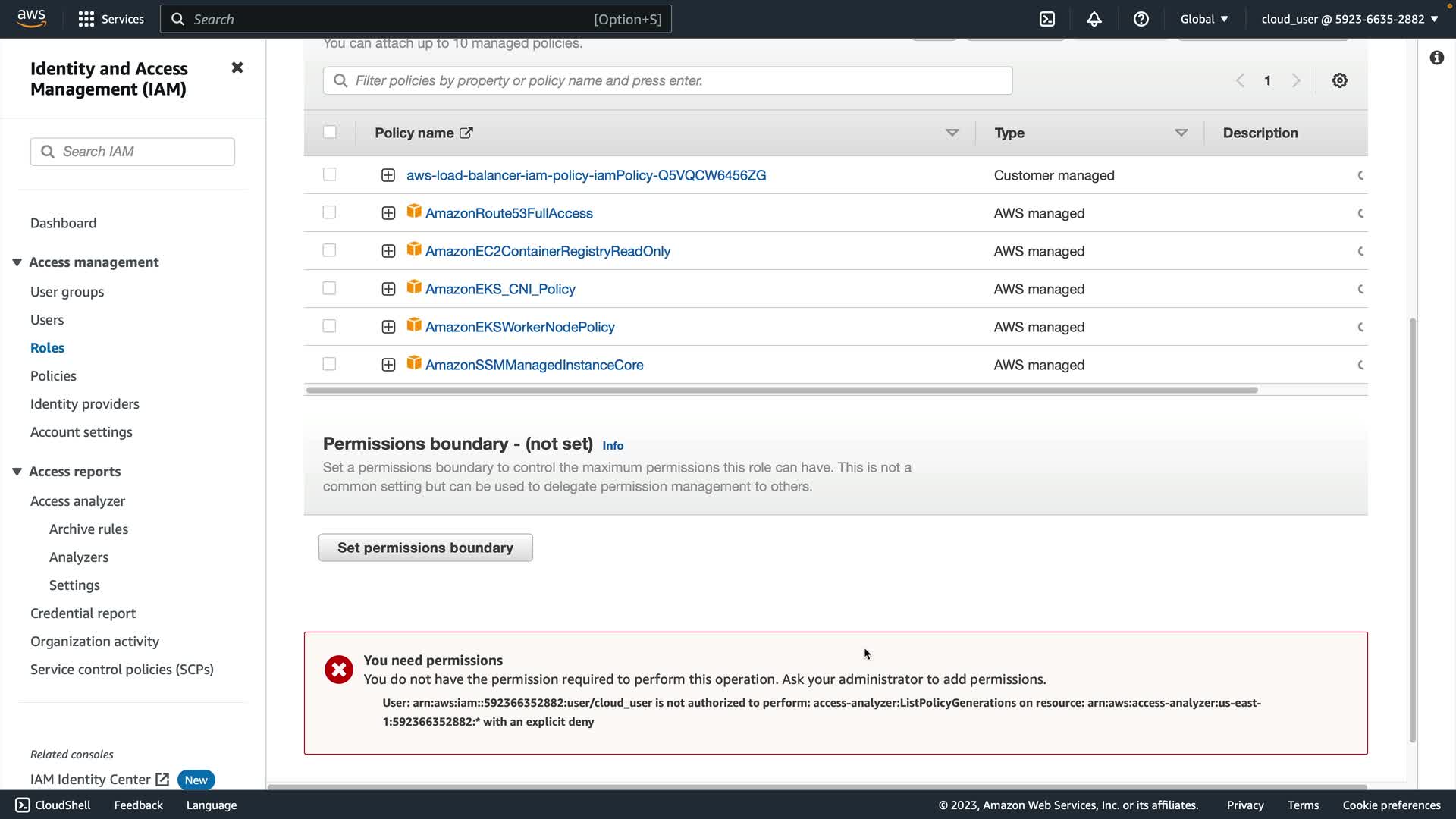Close the IAM navigation sidebar
The width and height of the screenshot is (1456, 819).
(x=237, y=68)
